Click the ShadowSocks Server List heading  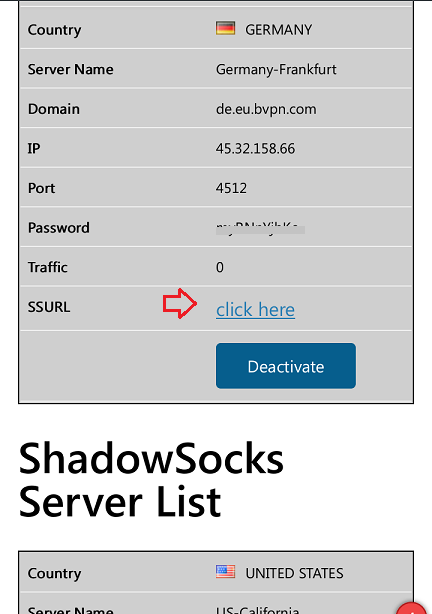151,480
